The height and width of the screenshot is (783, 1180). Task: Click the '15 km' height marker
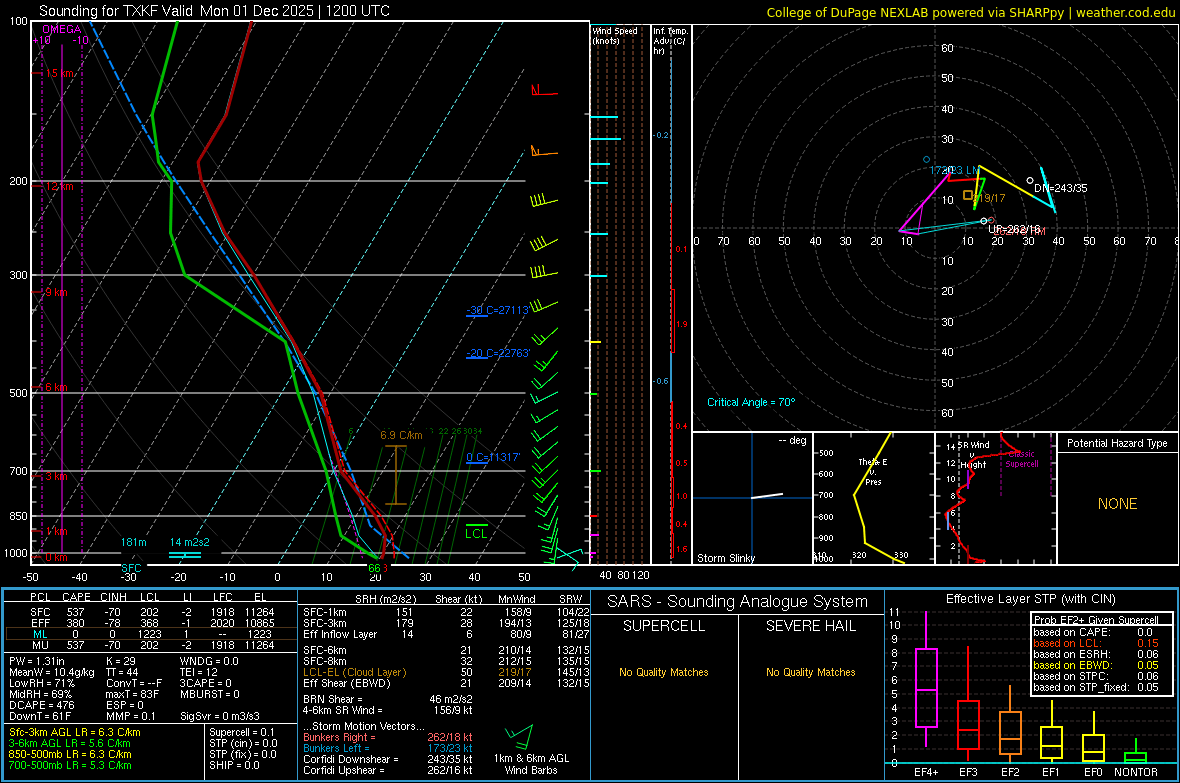coord(59,73)
